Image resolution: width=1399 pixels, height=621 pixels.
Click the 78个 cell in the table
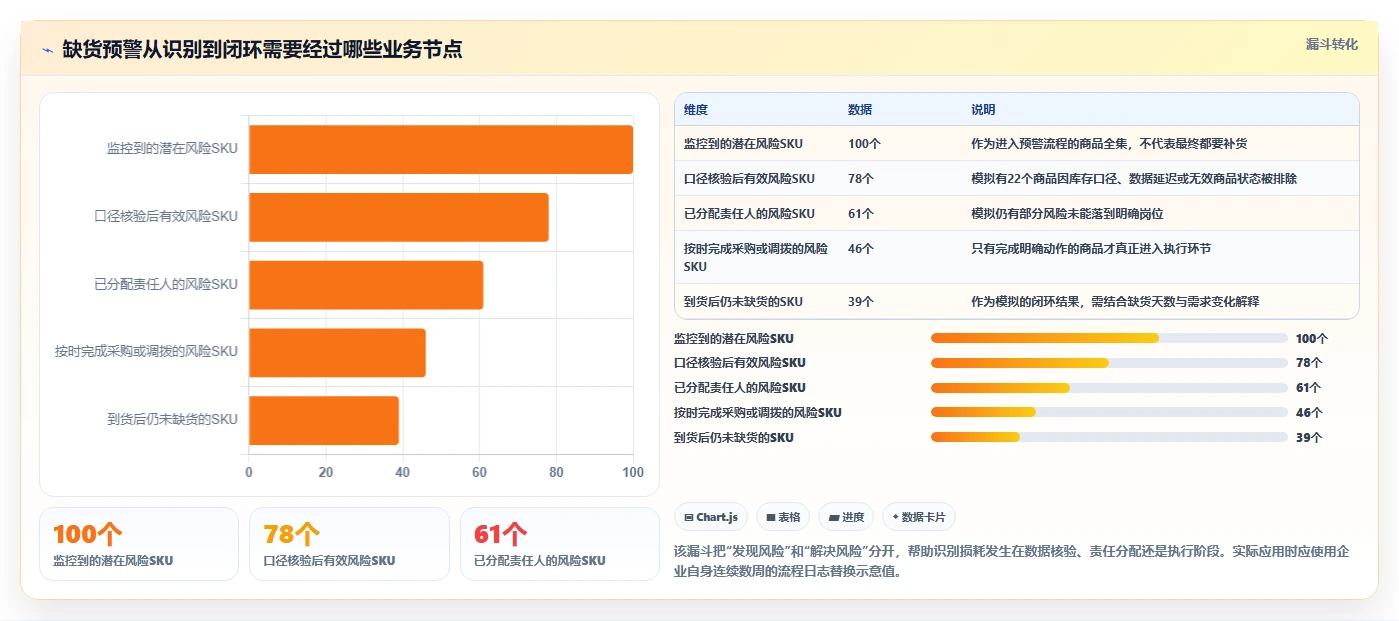point(861,178)
